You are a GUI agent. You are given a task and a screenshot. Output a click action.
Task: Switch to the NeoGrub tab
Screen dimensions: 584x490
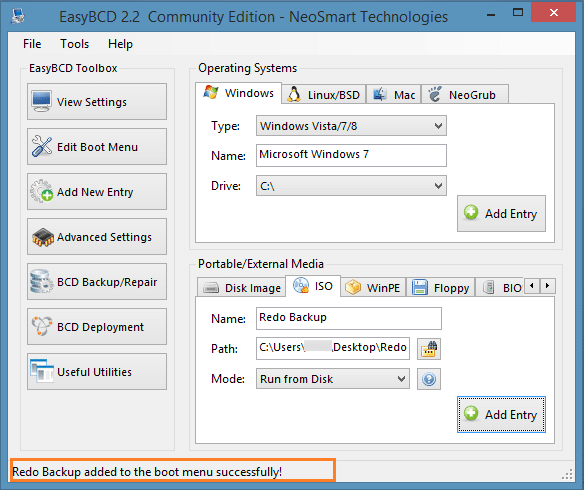465,95
